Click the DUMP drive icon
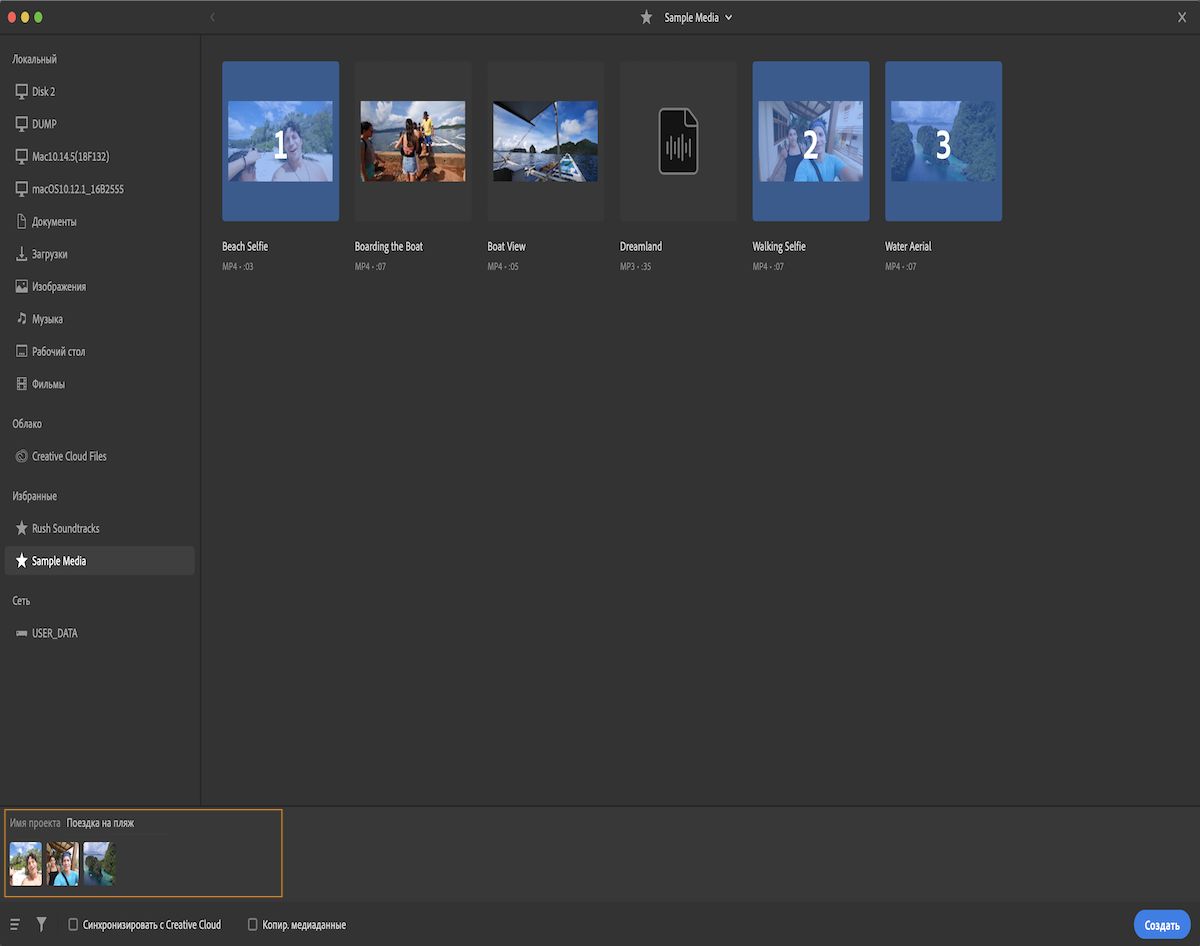Screen dimensions: 1200x946 [22, 124]
